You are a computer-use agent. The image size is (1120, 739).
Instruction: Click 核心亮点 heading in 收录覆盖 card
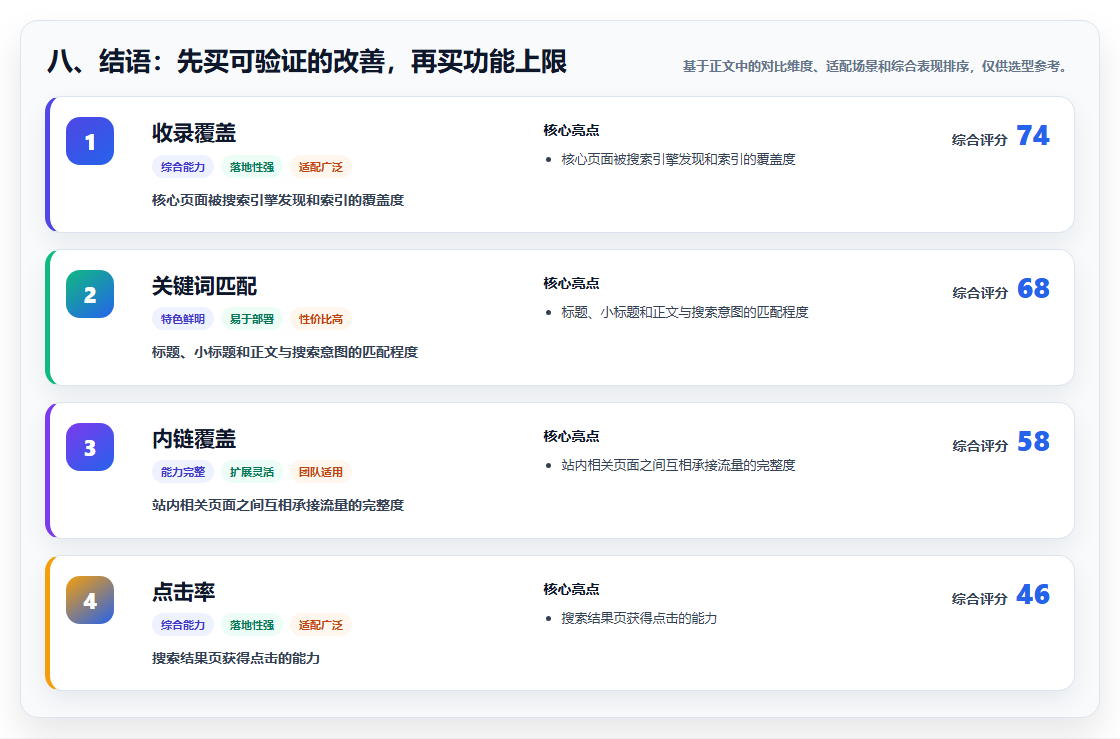[x=571, y=130]
